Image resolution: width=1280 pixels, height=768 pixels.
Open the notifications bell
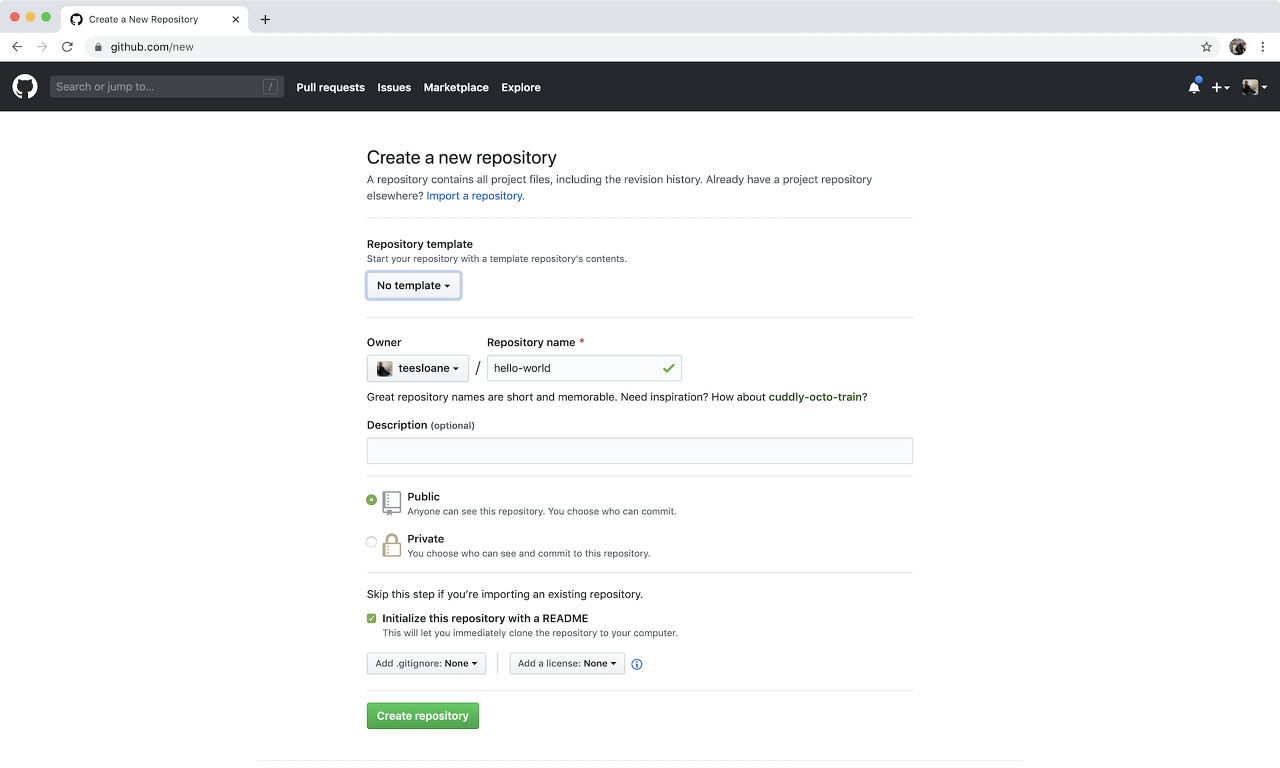click(1194, 87)
